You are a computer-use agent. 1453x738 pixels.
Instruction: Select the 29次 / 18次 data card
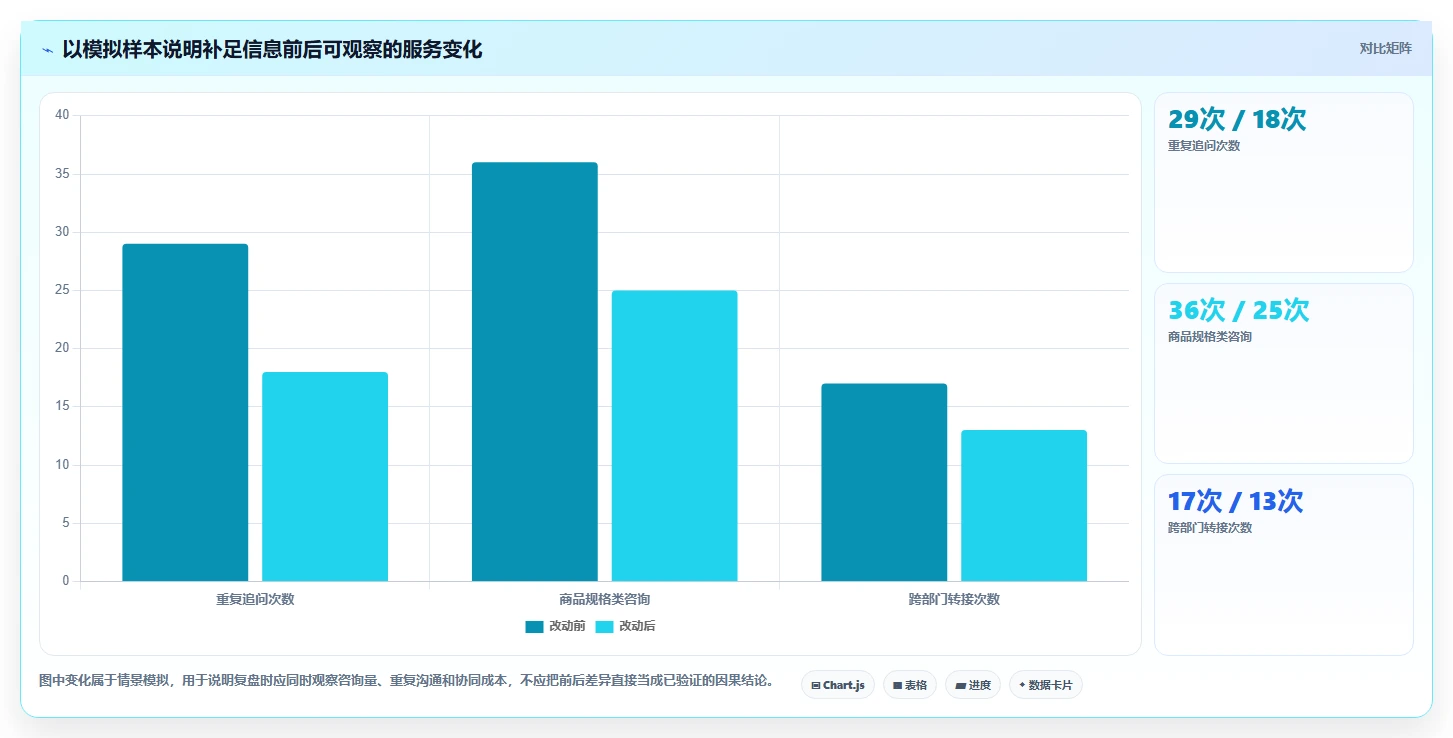tap(1284, 182)
